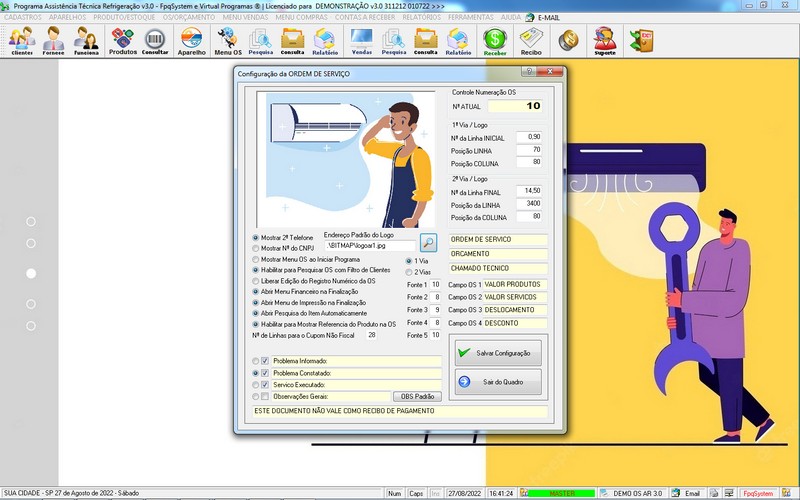Screen dimensions: 800x500
Task: Click the Fornece toolbar icon
Action: point(54,41)
